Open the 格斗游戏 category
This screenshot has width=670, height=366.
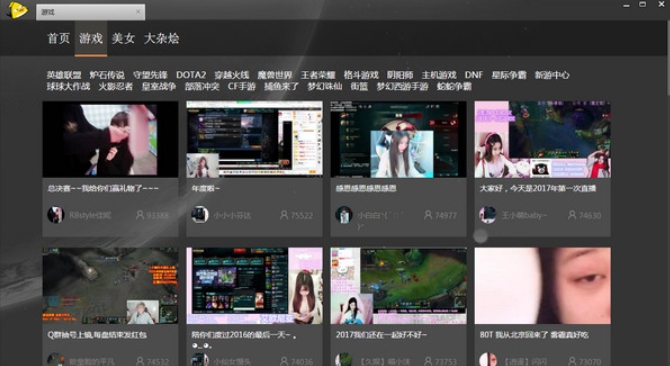click(x=361, y=75)
